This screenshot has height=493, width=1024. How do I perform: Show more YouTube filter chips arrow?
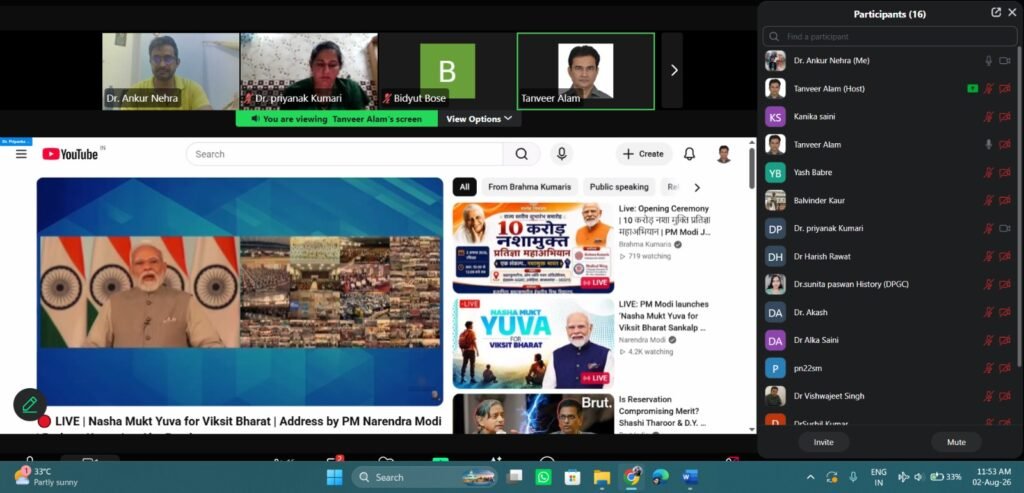[697, 187]
